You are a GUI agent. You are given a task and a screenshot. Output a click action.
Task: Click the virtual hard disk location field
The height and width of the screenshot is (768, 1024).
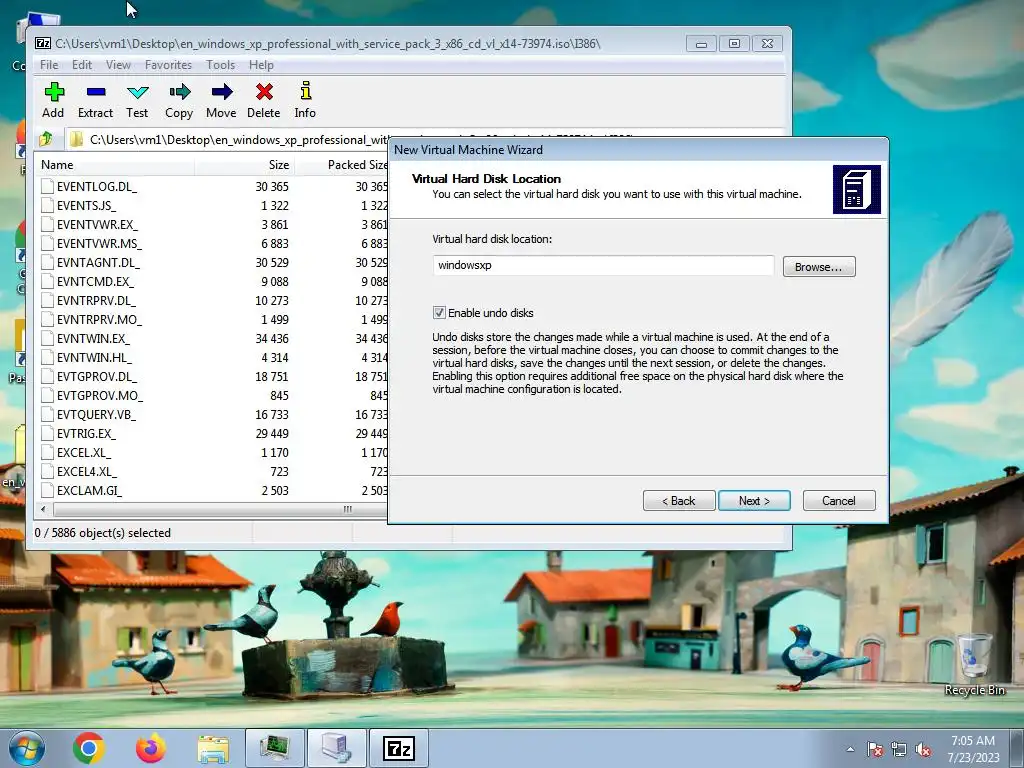tap(603, 265)
